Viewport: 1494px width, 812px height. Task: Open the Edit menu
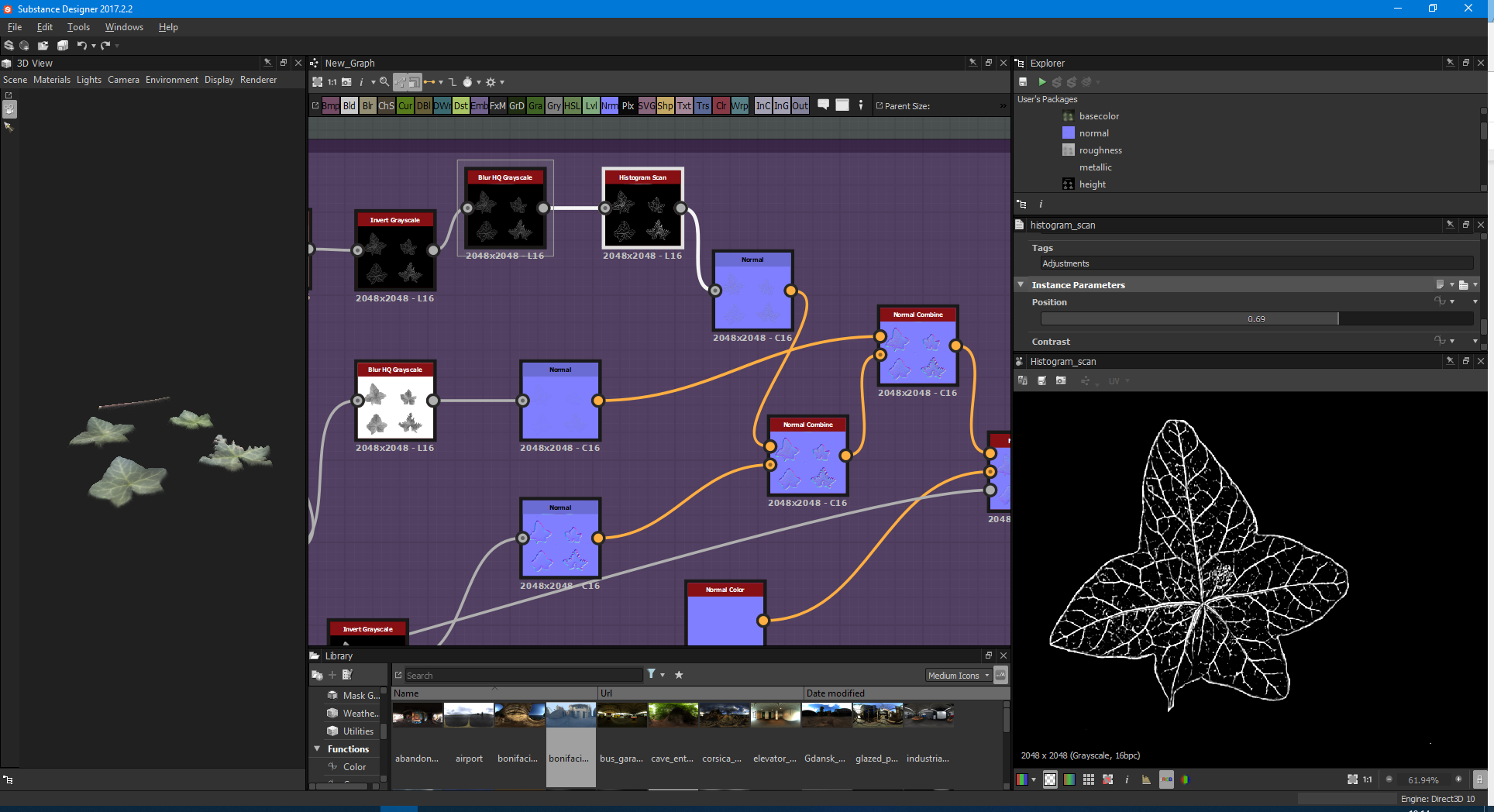point(45,27)
